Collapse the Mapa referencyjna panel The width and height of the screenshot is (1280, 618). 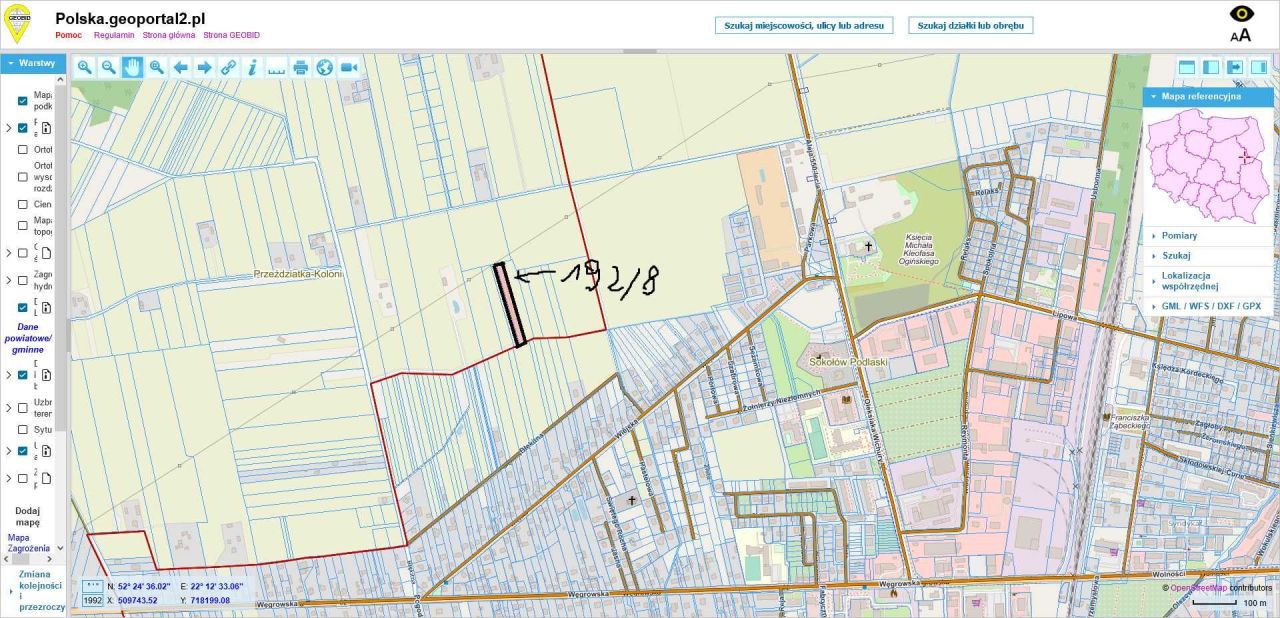(1207, 97)
